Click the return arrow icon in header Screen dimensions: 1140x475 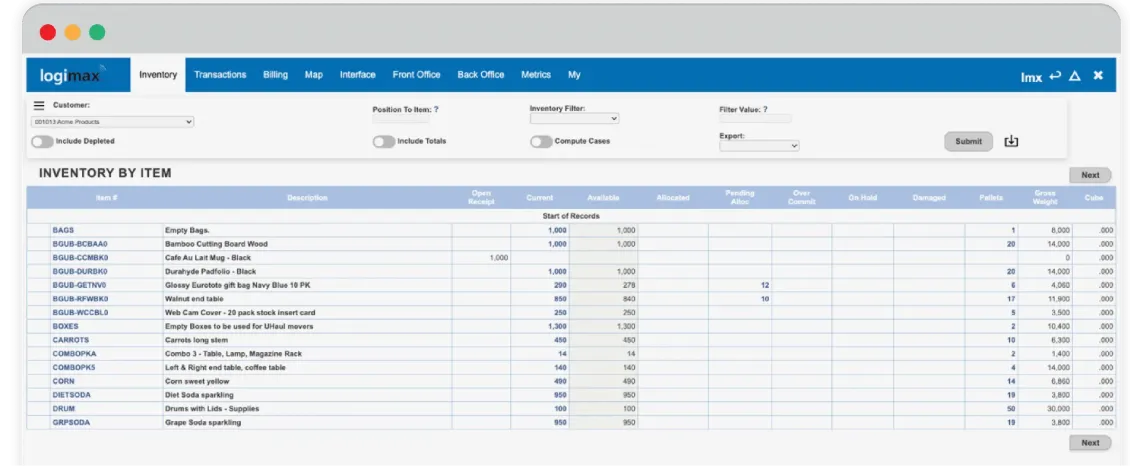click(1055, 76)
